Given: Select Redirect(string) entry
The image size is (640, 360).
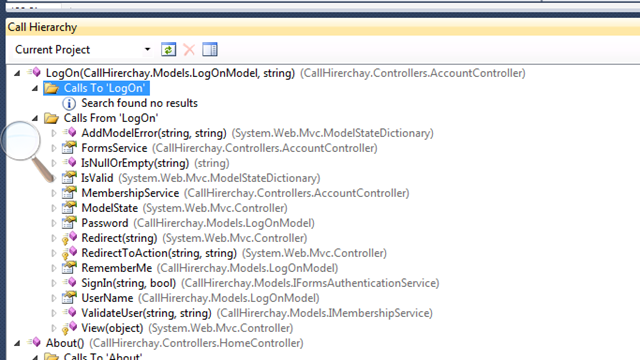Looking at the screenshot, I should (194, 238).
